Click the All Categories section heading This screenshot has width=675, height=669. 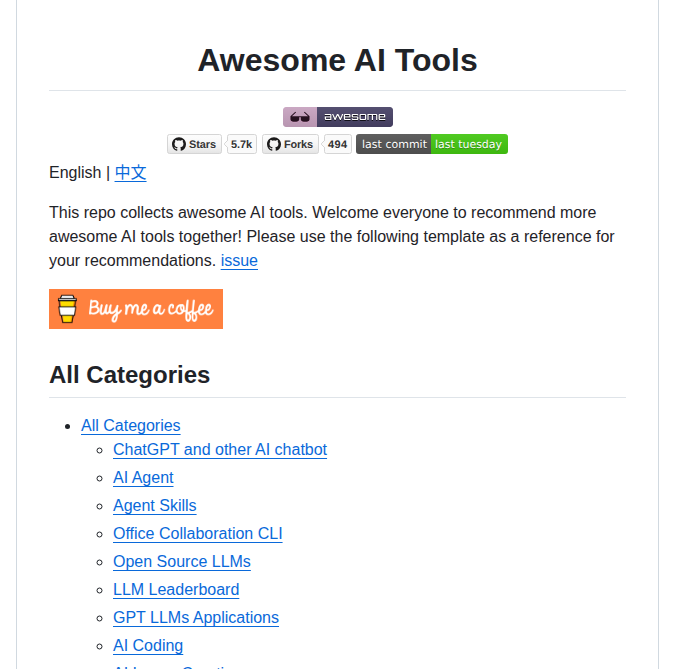pyautogui.click(x=130, y=375)
